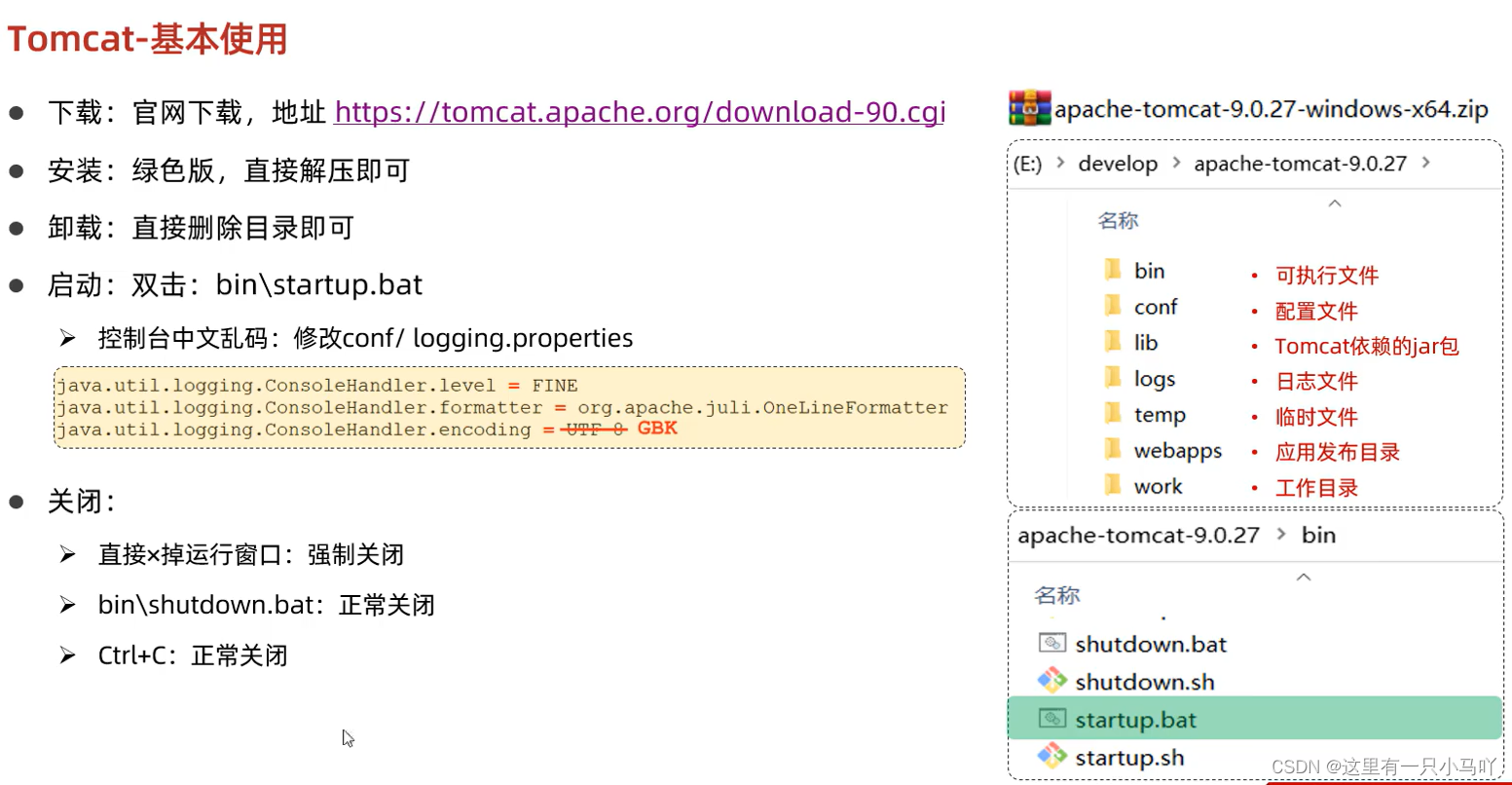
Task: Expand chevron before bin in lower path
Action: point(1280,534)
